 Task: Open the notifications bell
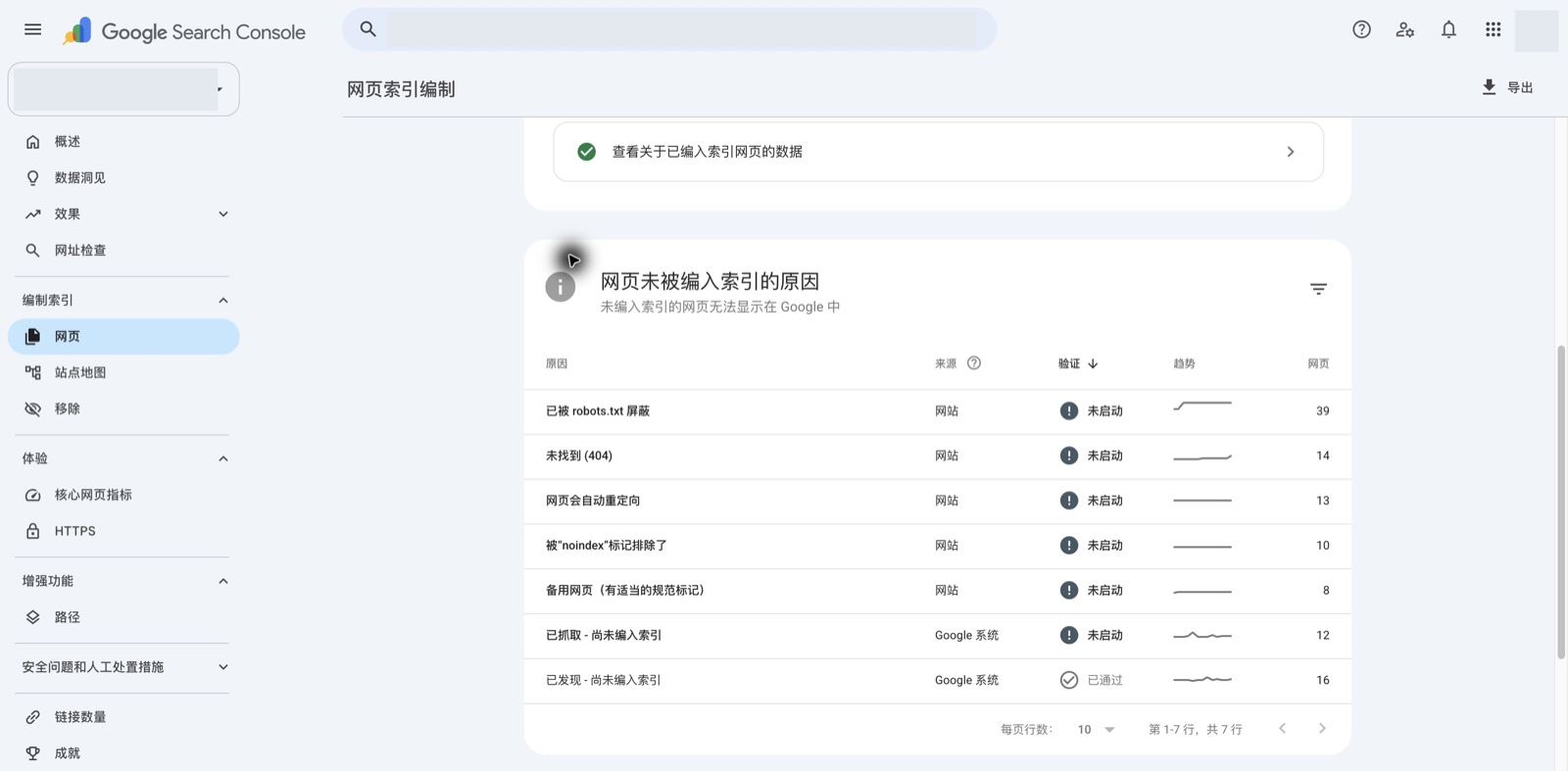click(x=1448, y=29)
